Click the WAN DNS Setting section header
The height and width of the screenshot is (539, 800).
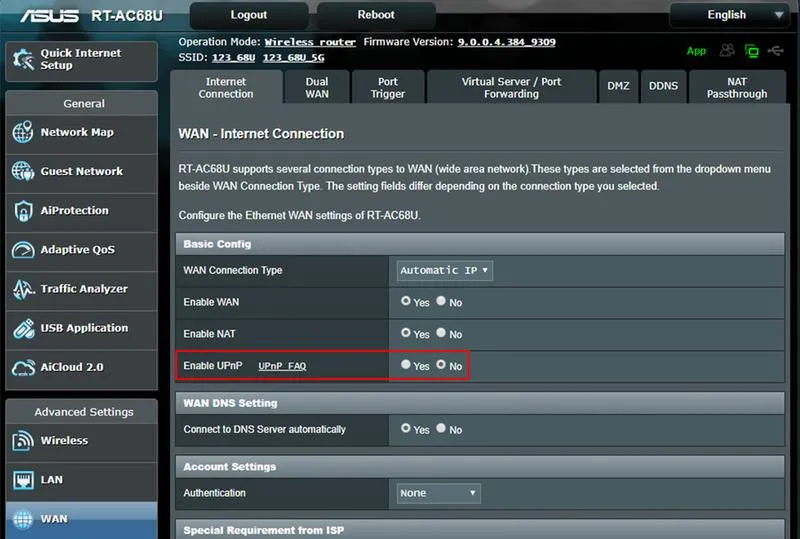[480, 403]
